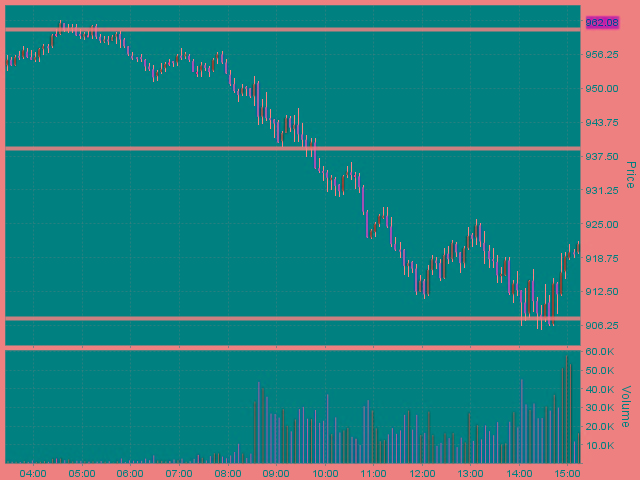The width and height of the screenshot is (640, 480).
Task: Select the bottom horizontal line near 907.5
Action: pyautogui.click(x=293, y=318)
